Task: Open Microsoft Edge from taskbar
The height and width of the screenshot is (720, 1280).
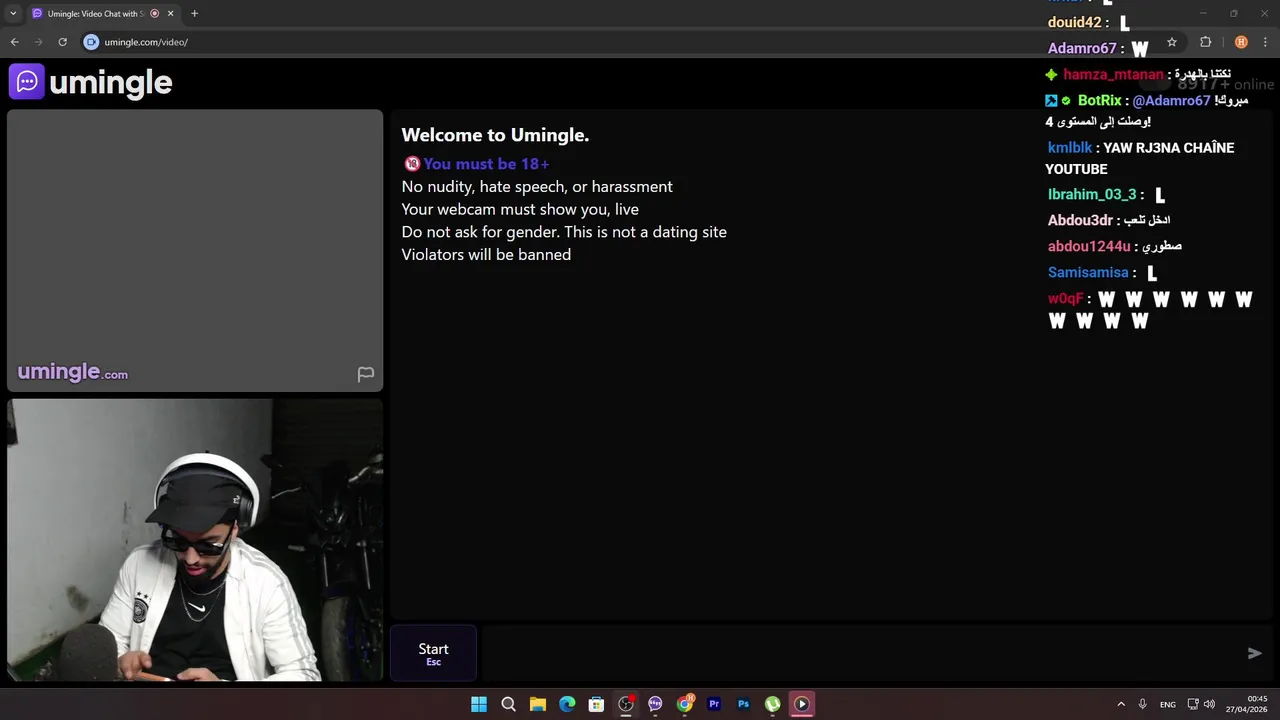Action: (567, 704)
